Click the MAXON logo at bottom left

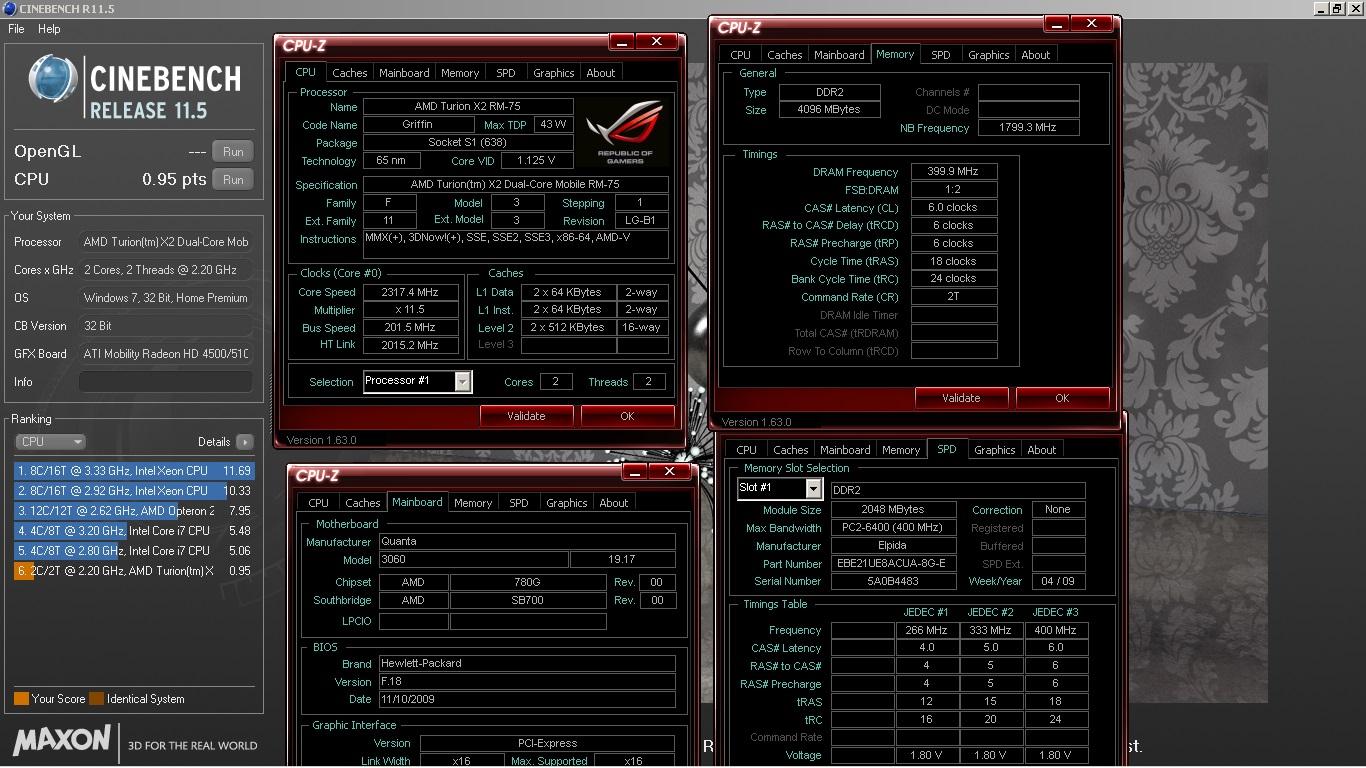[x=62, y=741]
